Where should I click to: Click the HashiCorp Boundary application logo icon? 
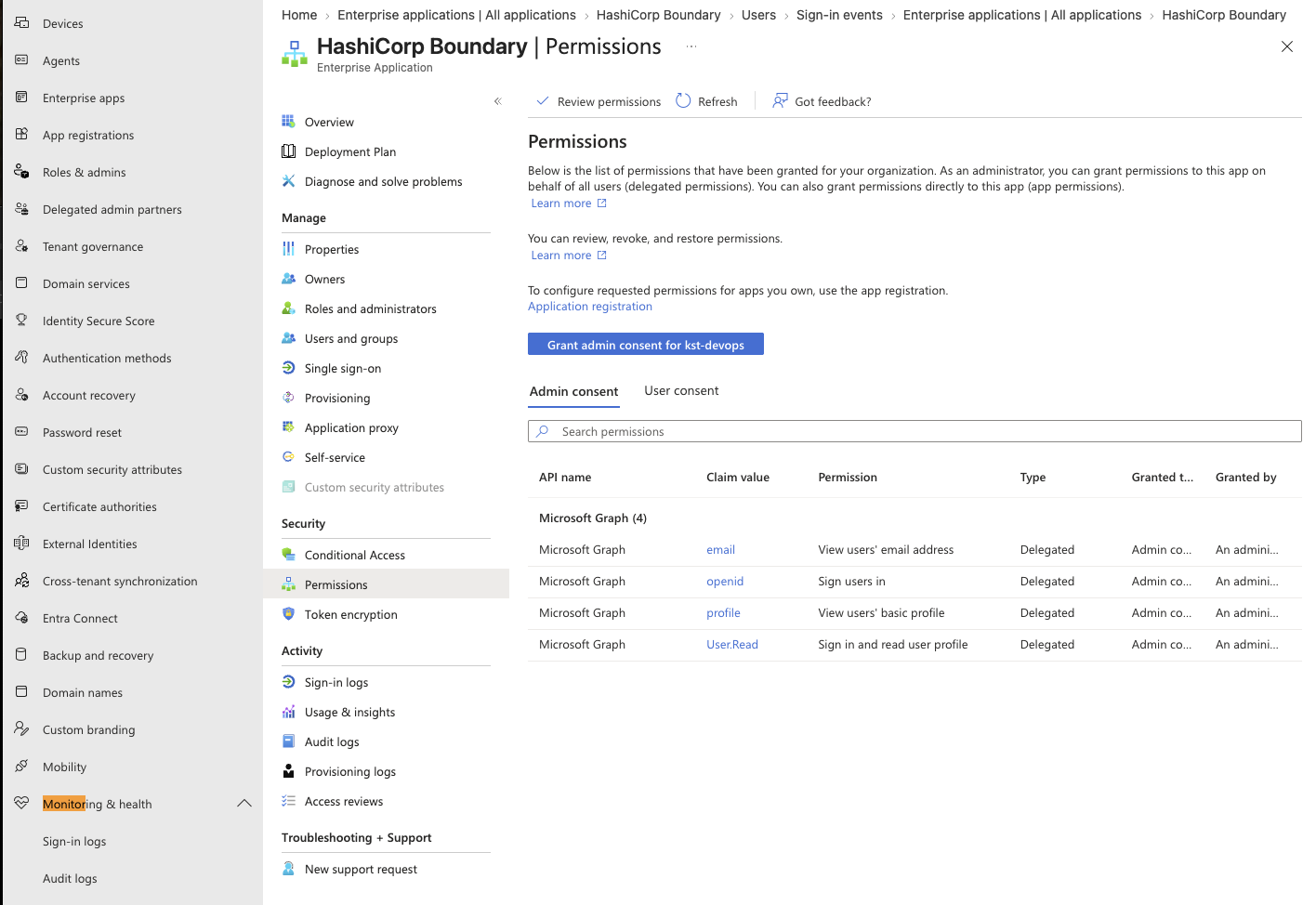tap(295, 54)
